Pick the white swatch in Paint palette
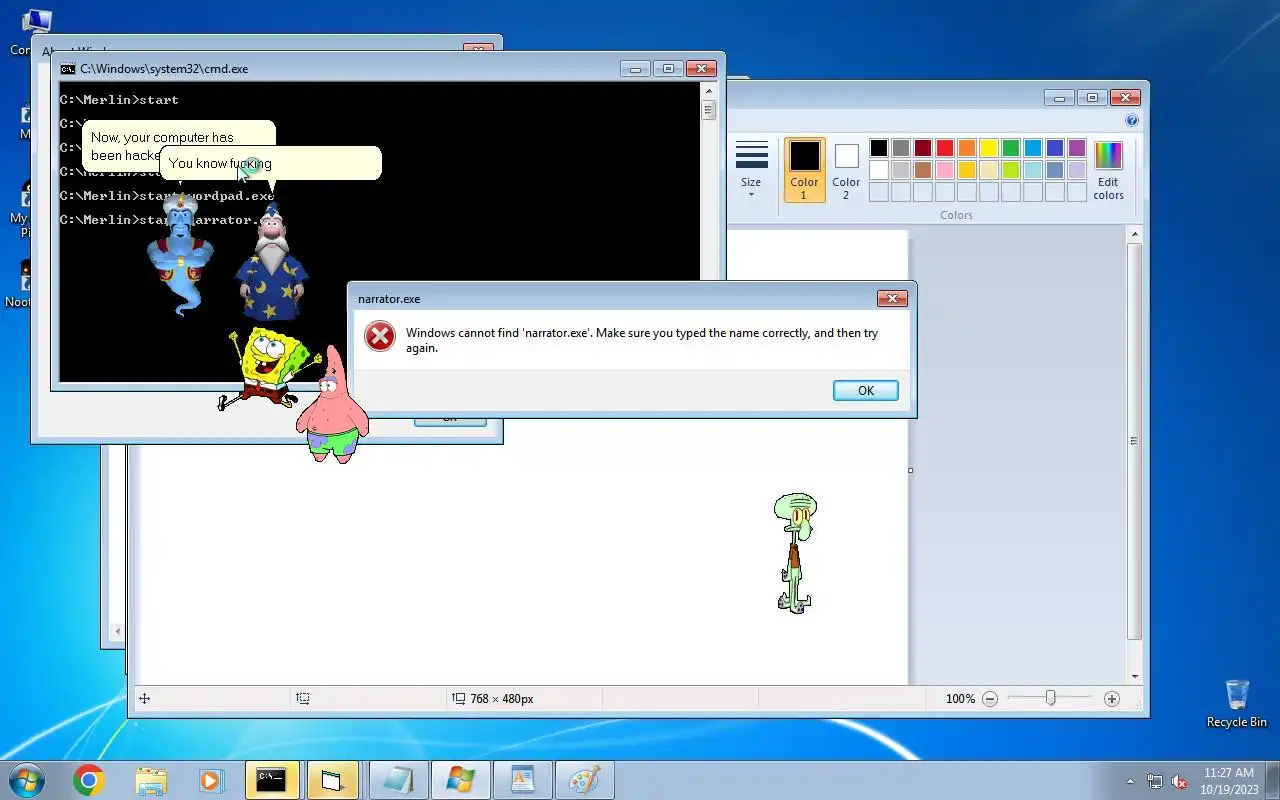This screenshot has height=800, width=1280. (879, 170)
